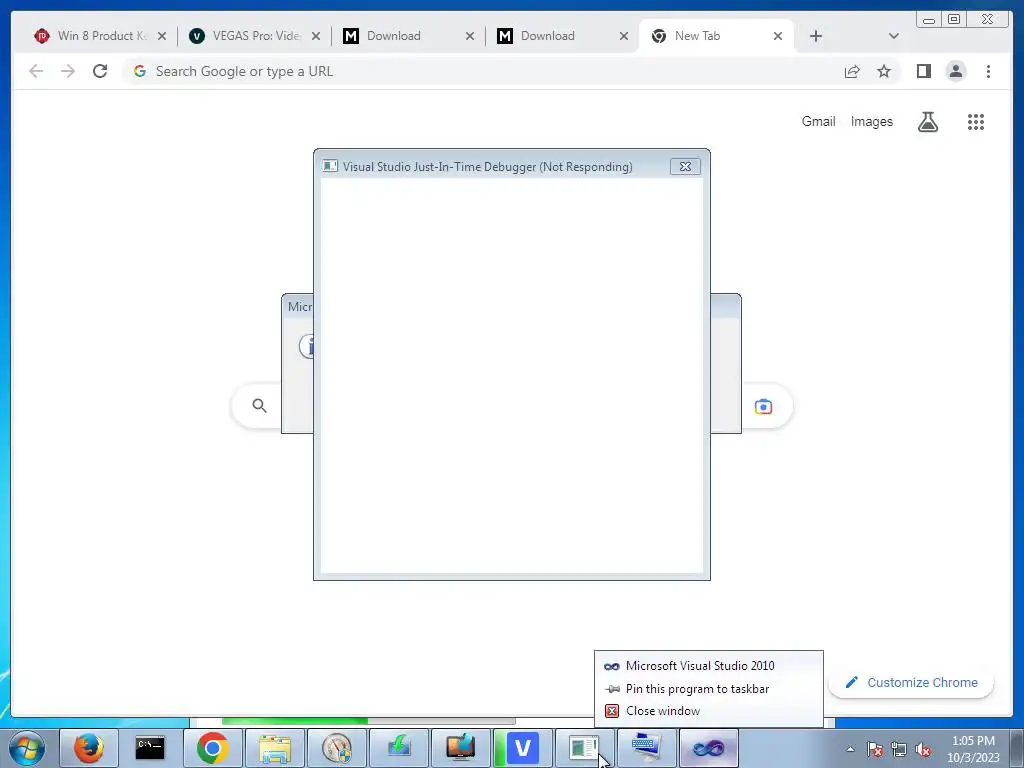
Task: Close the Win 8 Product Key tab
Action: [162, 36]
